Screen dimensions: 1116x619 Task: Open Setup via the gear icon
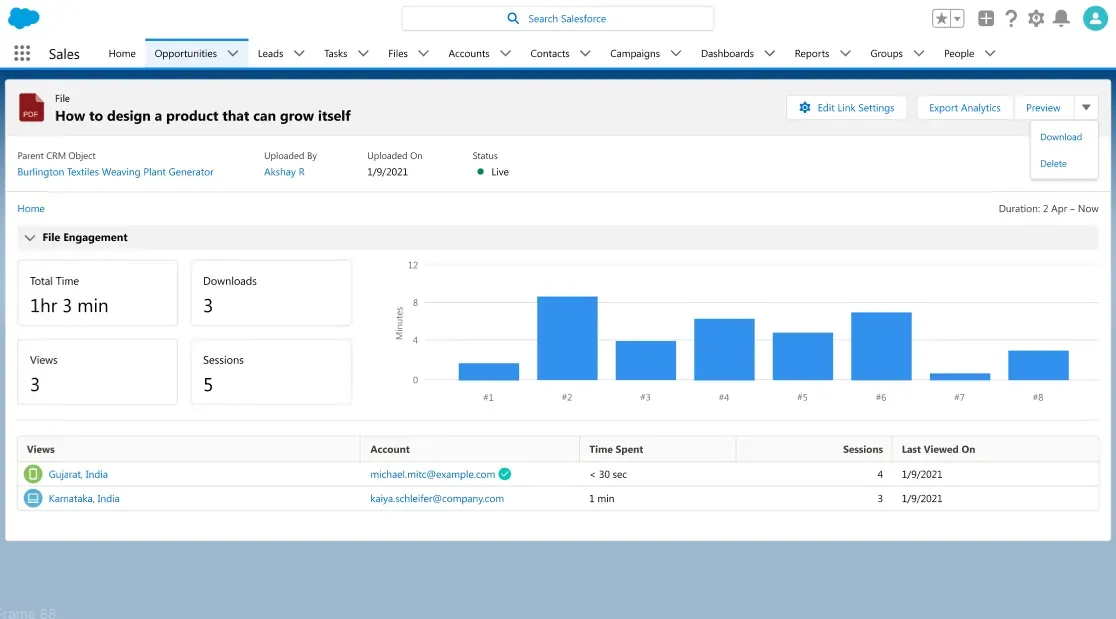point(1035,17)
